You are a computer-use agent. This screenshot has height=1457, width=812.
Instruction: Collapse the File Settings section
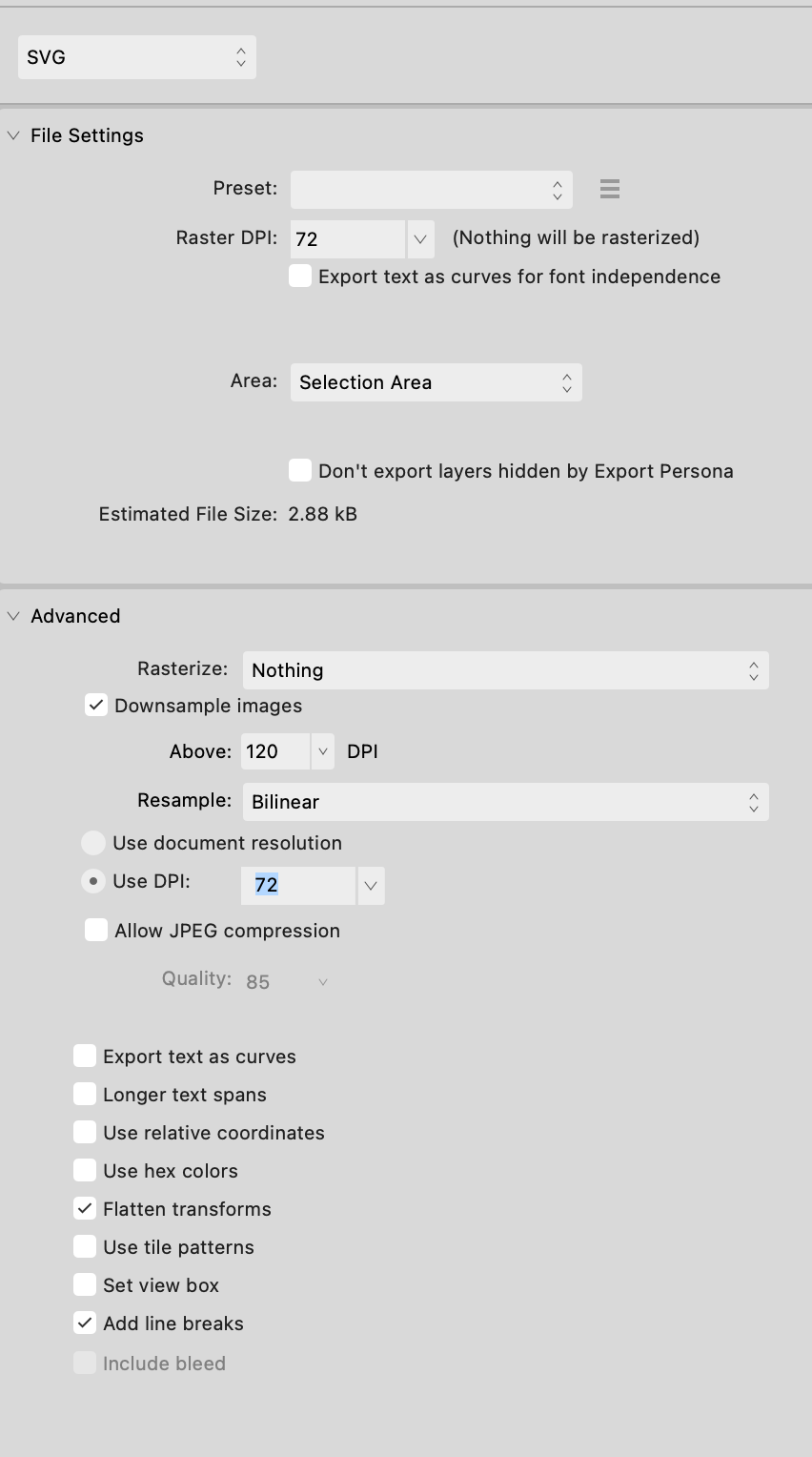coord(13,135)
